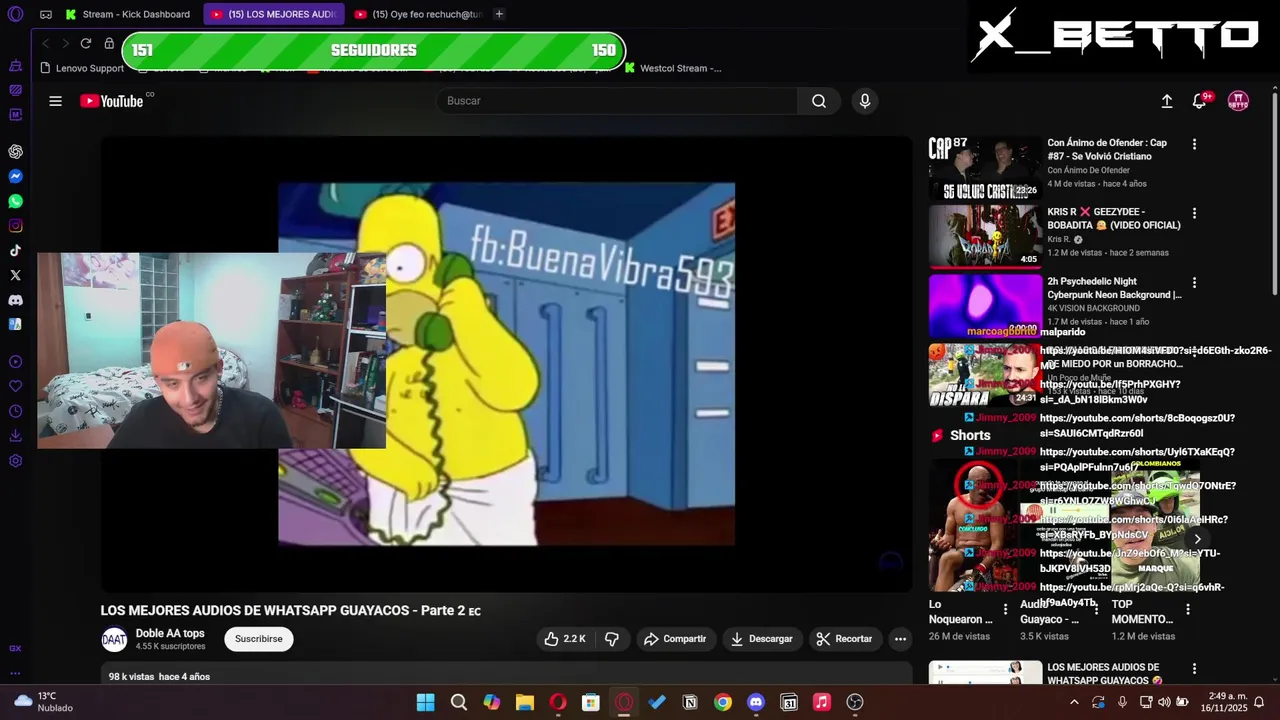The width and height of the screenshot is (1280, 720).
Task: Like the video (2.2 K)
Action: [x=564, y=639]
